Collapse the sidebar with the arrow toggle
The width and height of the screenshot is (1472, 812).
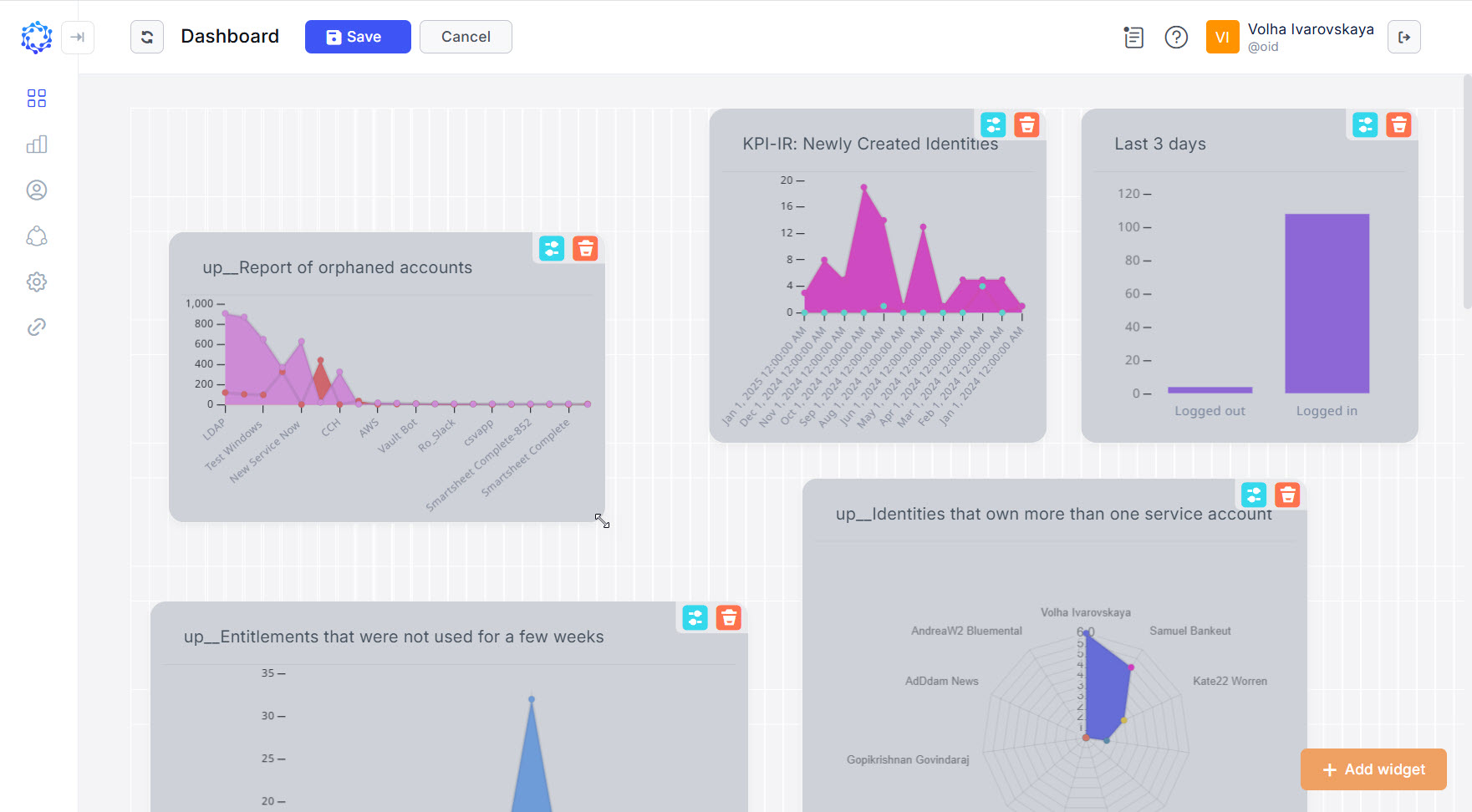[78, 37]
